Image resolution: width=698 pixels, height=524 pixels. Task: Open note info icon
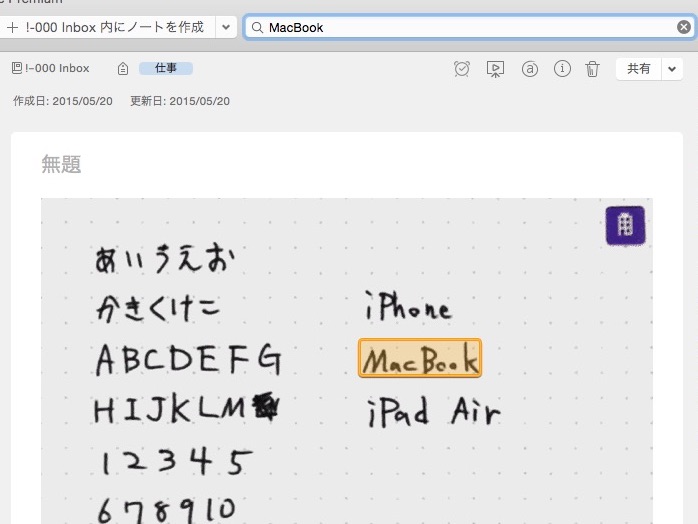(562, 69)
